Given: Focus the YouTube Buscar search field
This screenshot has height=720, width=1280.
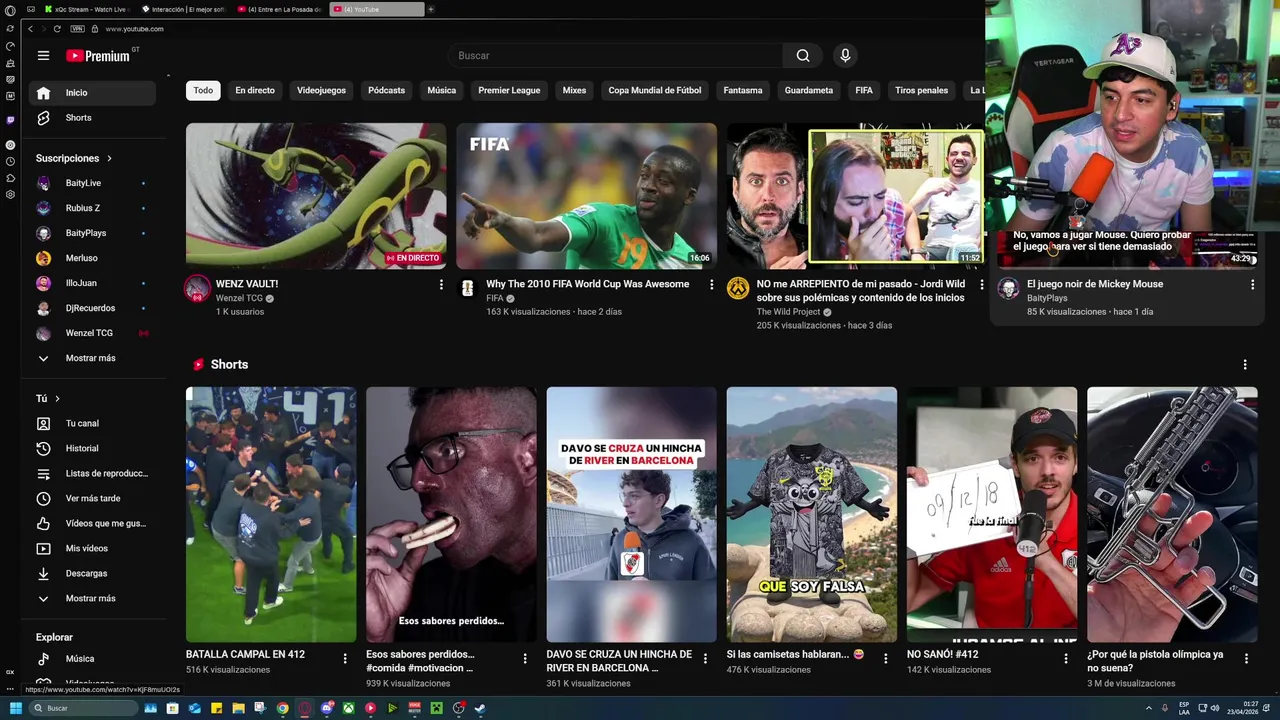Looking at the screenshot, I should (x=615, y=56).
